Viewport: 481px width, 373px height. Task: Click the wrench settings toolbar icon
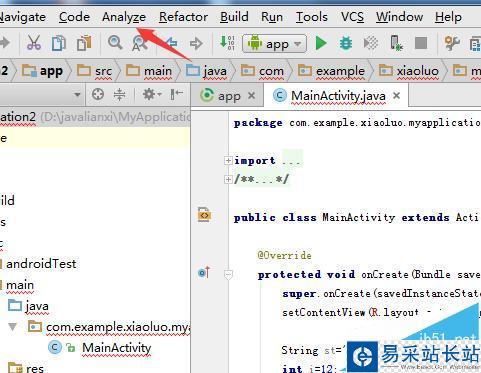click(x=452, y=43)
